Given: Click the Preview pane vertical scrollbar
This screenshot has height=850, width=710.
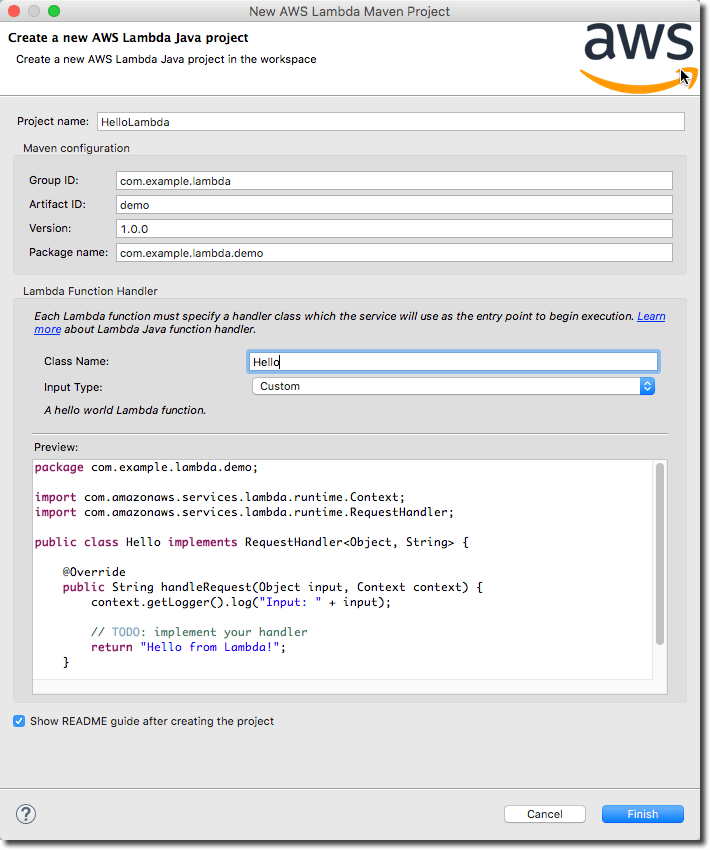Looking at the screenshot, I should click(x=660, y=553).
